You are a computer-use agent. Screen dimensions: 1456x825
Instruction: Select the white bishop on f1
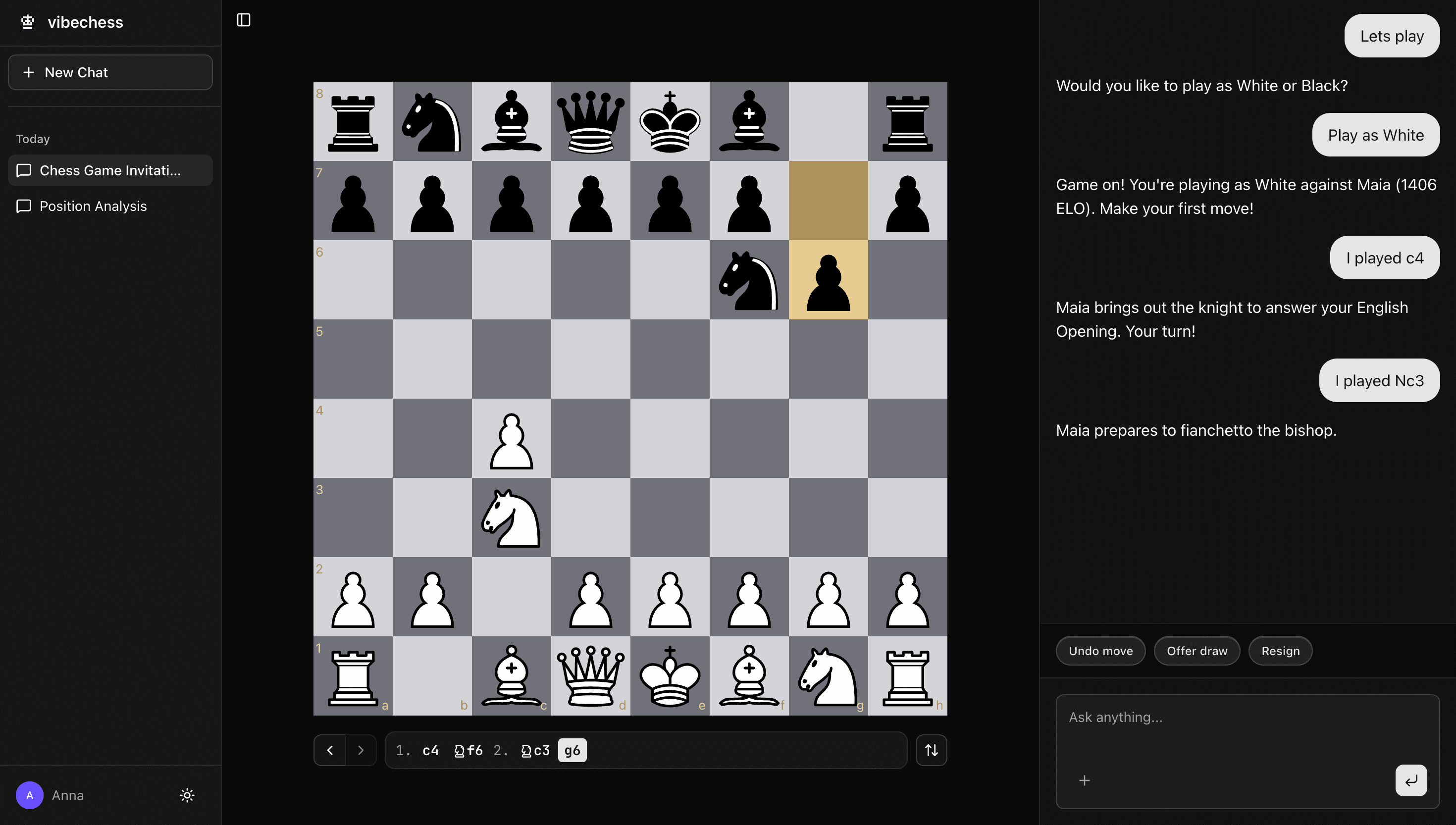749,676
